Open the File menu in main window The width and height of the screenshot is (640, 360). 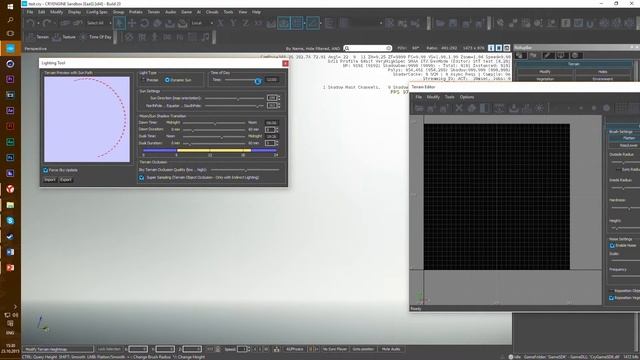(x=30, y=12)
